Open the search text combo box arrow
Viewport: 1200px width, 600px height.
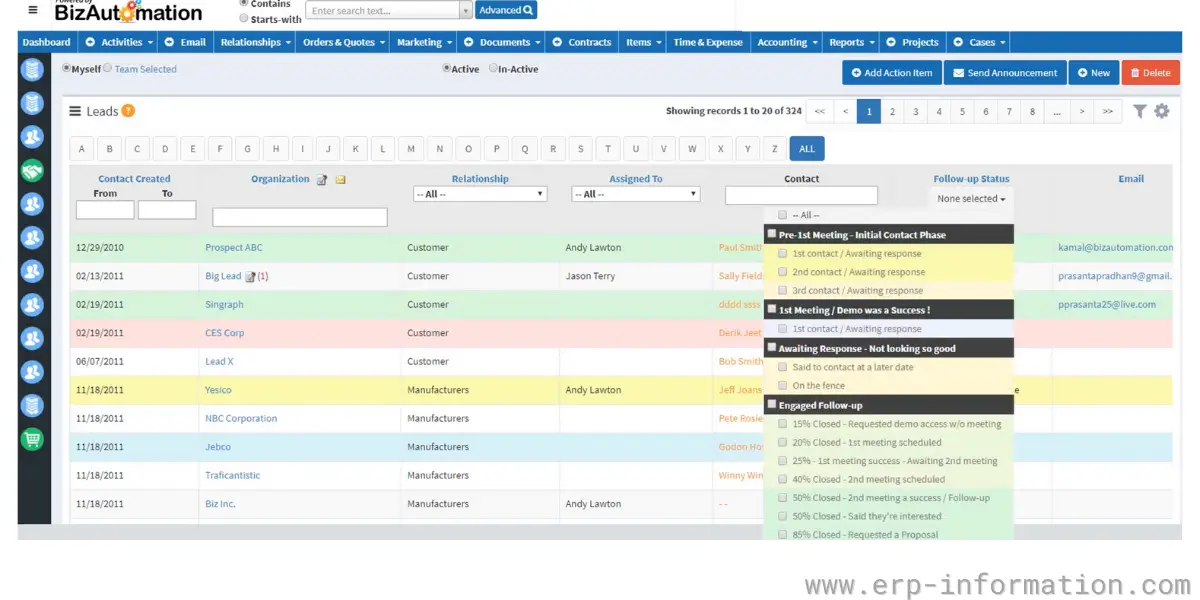pyautogui.click(x=465, y=10)
